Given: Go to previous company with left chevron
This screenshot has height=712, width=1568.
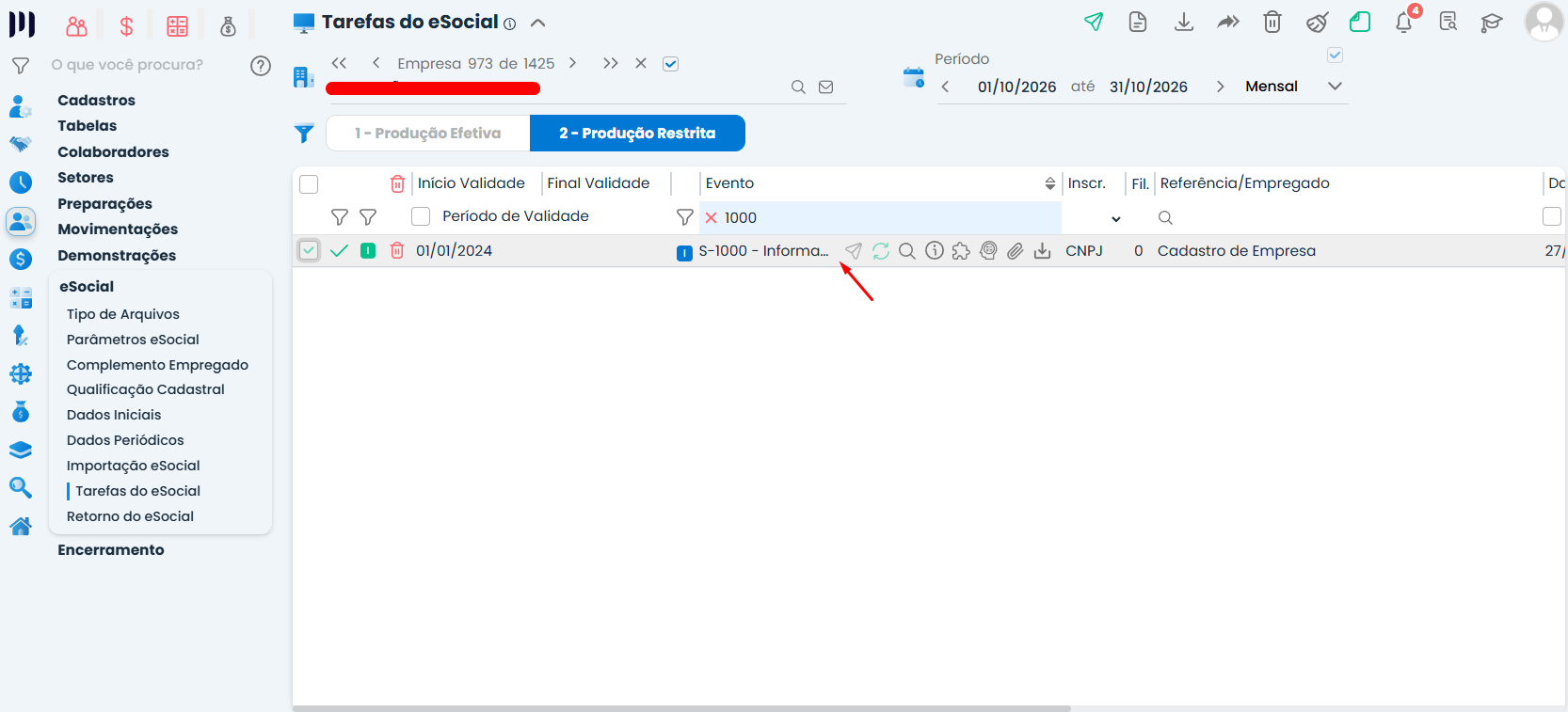Looking at the screenshot, I should tap(376, 63).
